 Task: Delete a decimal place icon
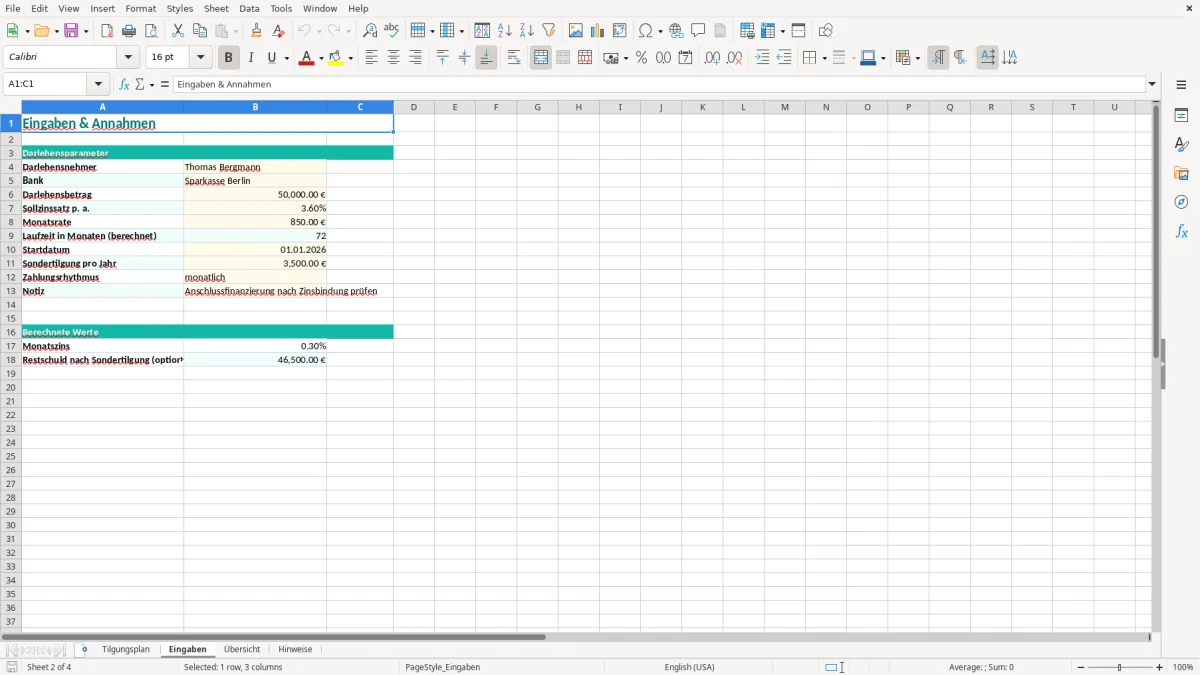pos(734,58)
